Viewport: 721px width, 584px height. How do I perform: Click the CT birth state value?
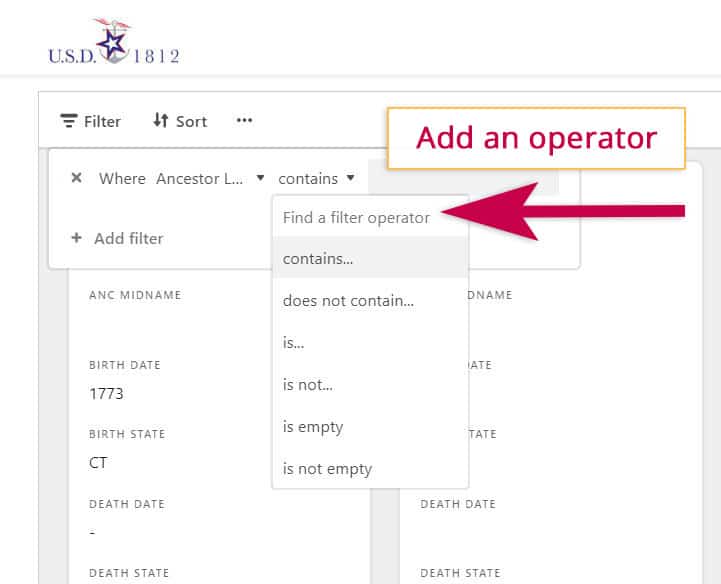coord(98,463)
